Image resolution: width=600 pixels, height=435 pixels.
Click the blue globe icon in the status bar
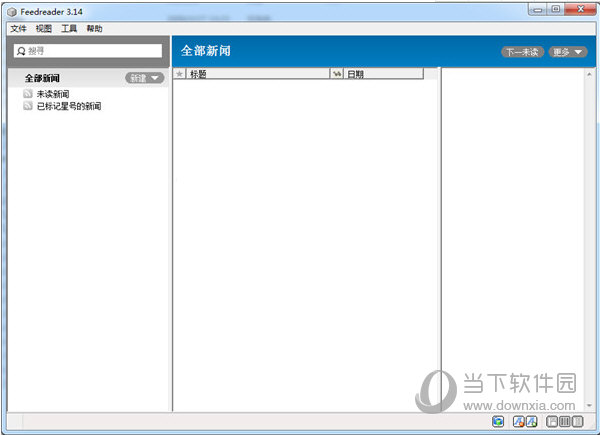click(x=498, y=422)
